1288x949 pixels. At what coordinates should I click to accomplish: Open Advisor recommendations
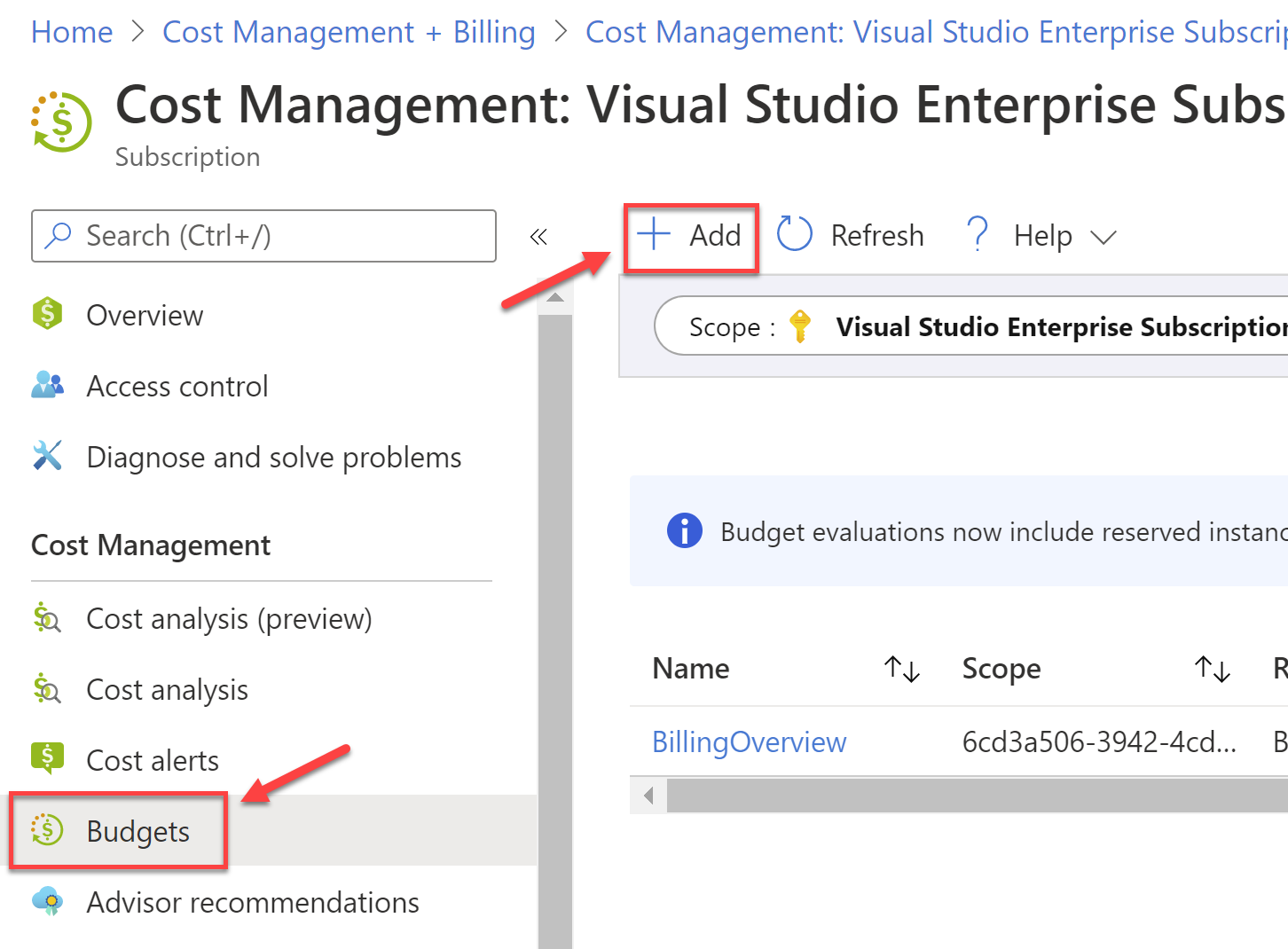pos(253,902)
